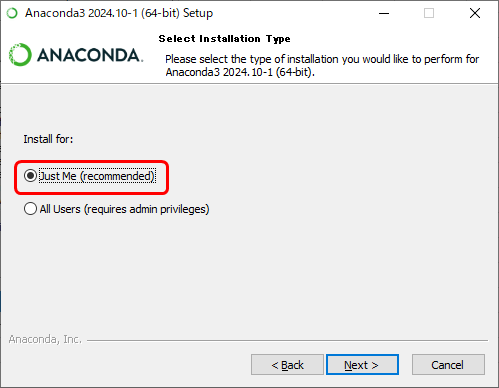
Task: Minimize the Anaconda3 Setup window
Action: pos(384,13)
